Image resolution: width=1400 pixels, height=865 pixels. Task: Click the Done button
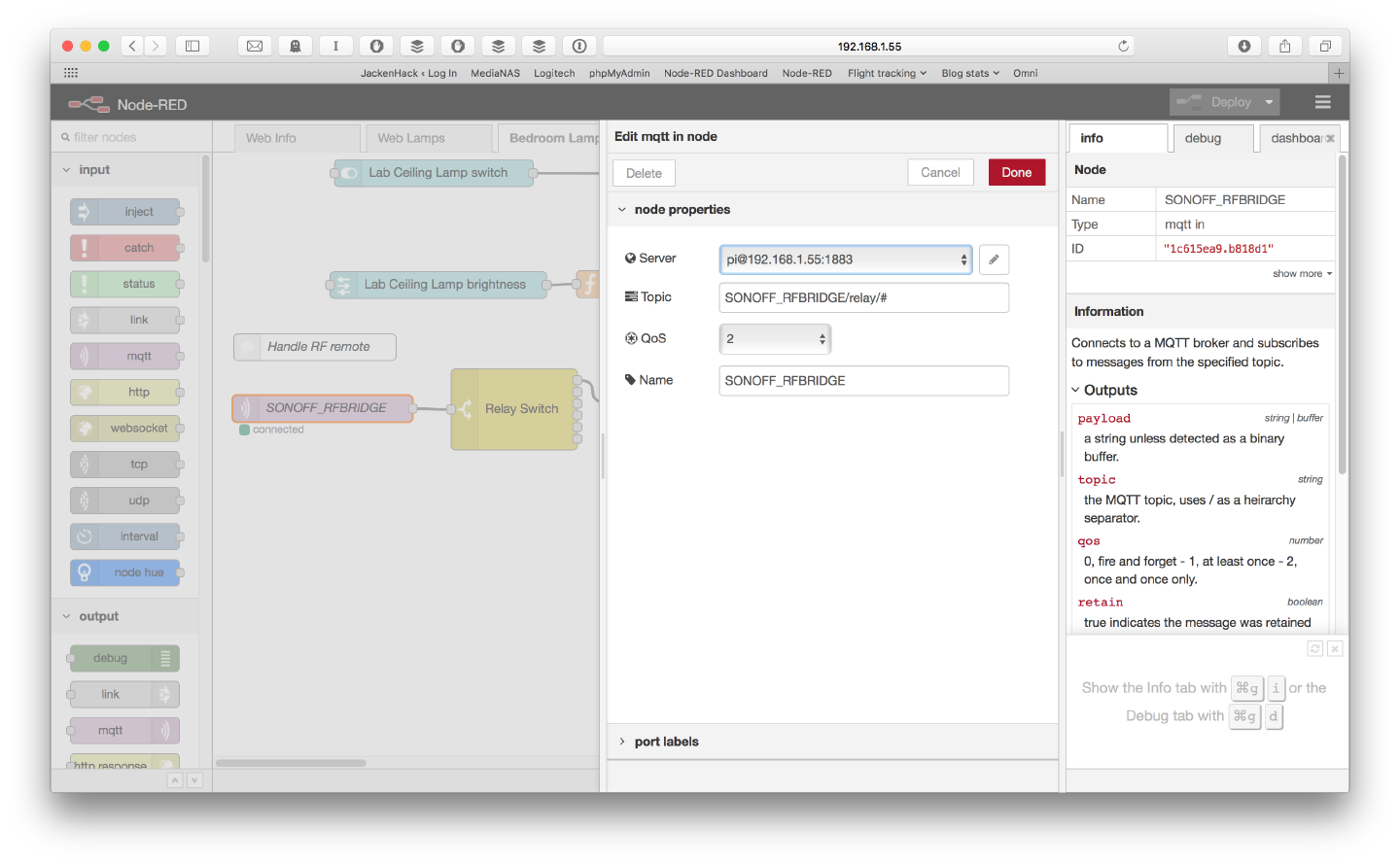pos(1017,172)
